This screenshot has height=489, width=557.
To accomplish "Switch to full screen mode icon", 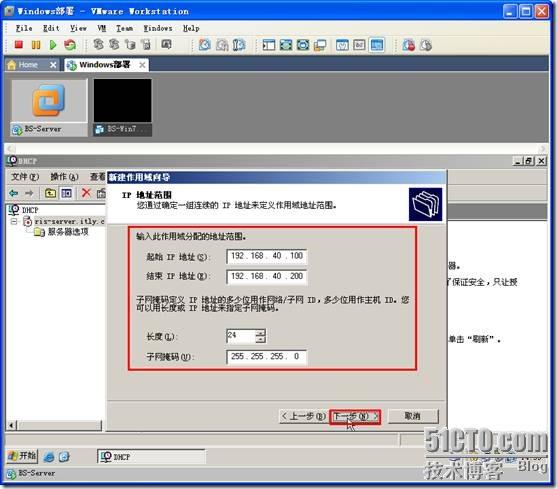I will pos(286,45).
